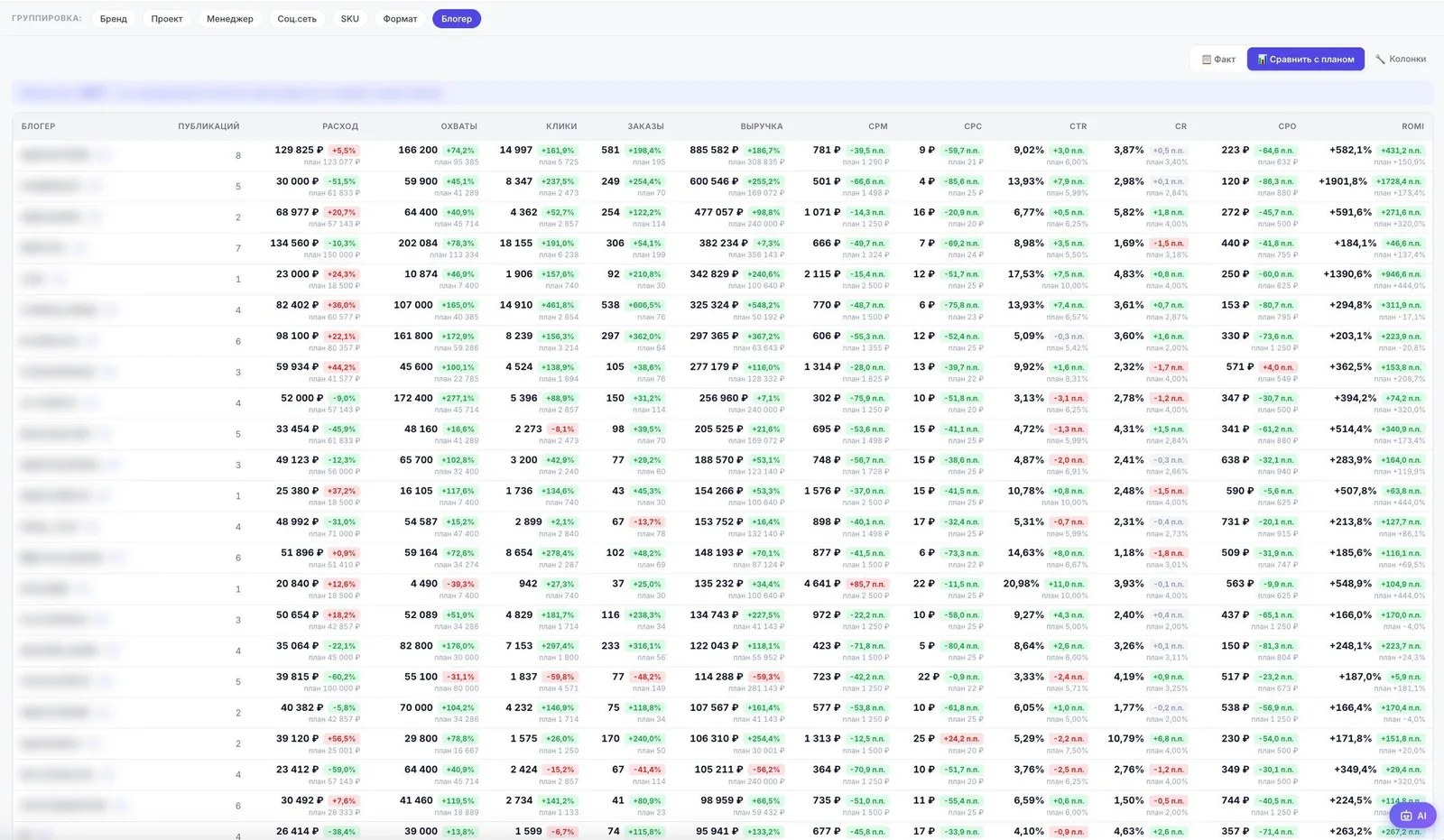Click the 18 155 clicks value
Image resolution: width=1444 pixels, height=840 pixels.
pos(516,244)
